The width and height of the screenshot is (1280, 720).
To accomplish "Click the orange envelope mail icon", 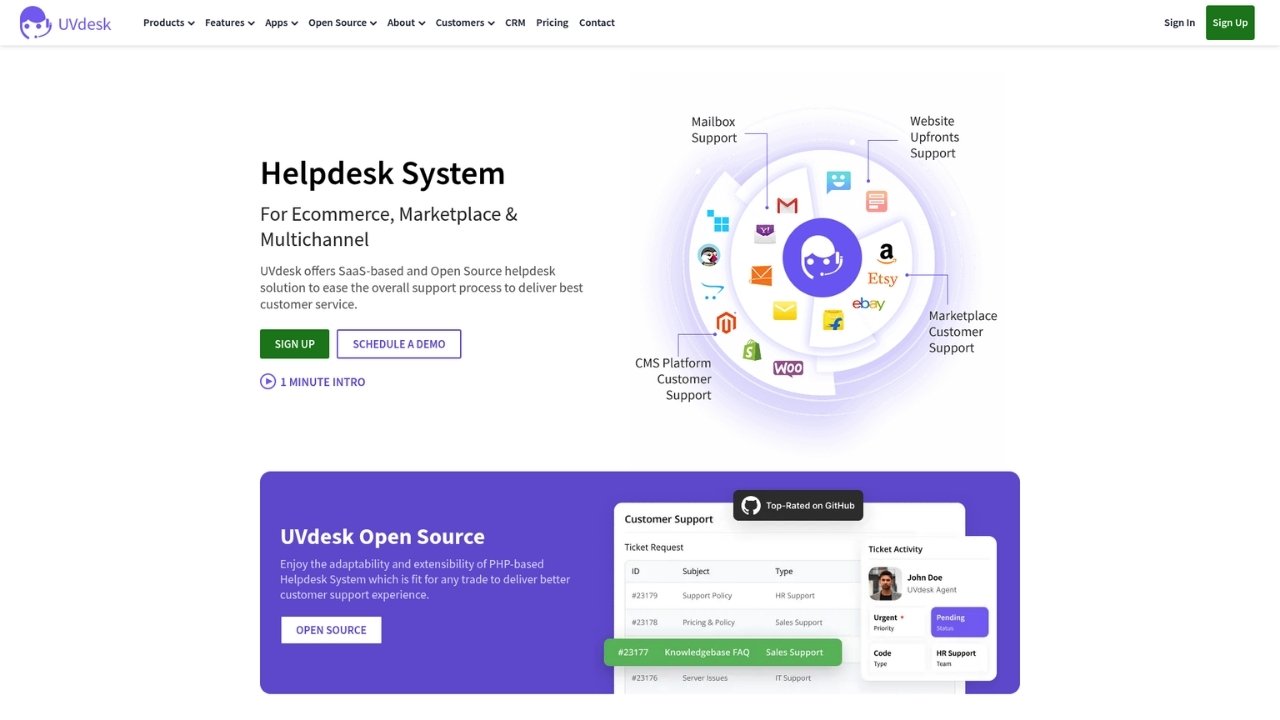I will (x=761, y=276).
